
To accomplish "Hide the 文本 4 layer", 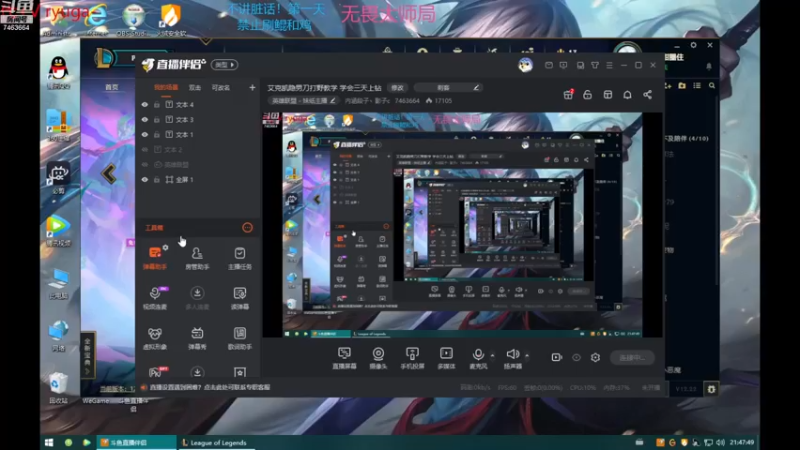I will (144, 105).
